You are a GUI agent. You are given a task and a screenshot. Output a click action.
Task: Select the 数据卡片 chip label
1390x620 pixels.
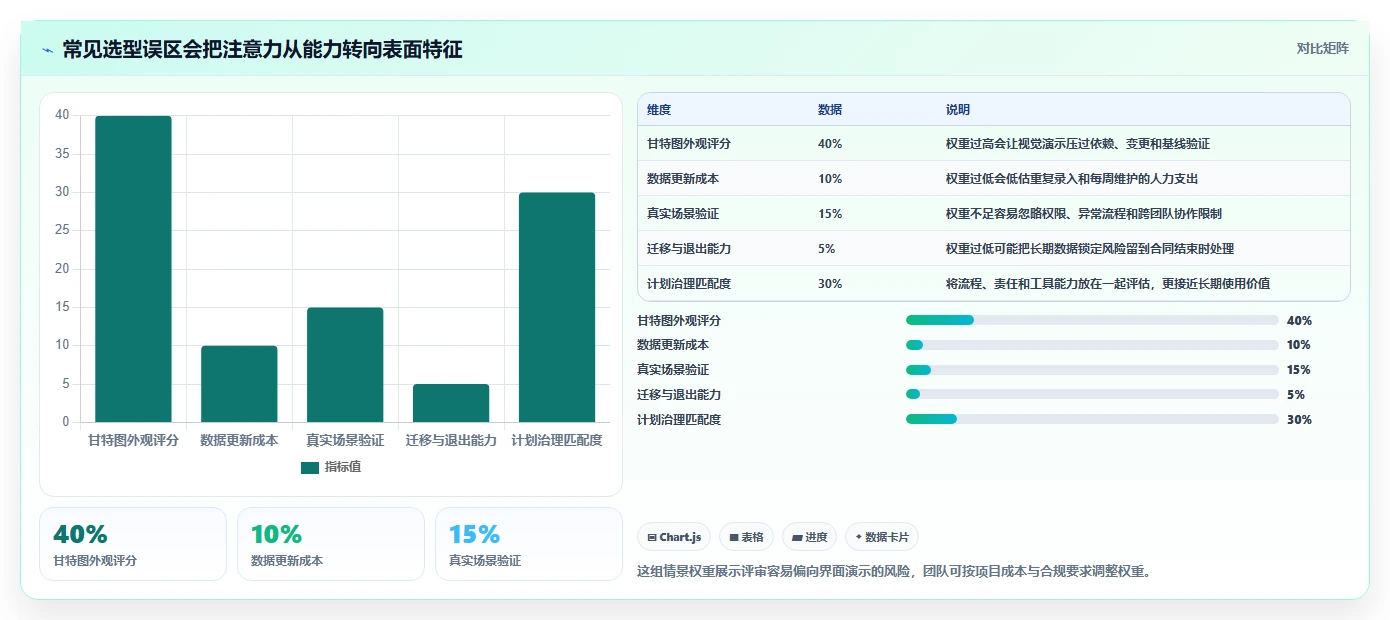887,537
